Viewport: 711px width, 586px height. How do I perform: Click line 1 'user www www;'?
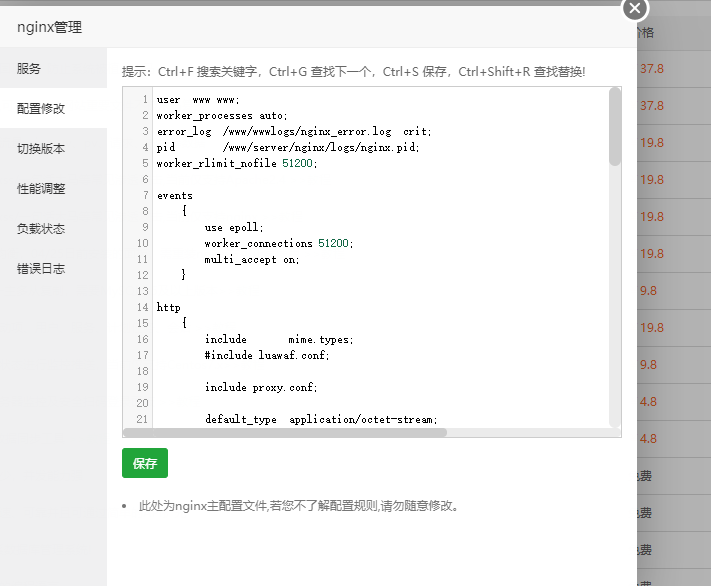click(198, 100)
